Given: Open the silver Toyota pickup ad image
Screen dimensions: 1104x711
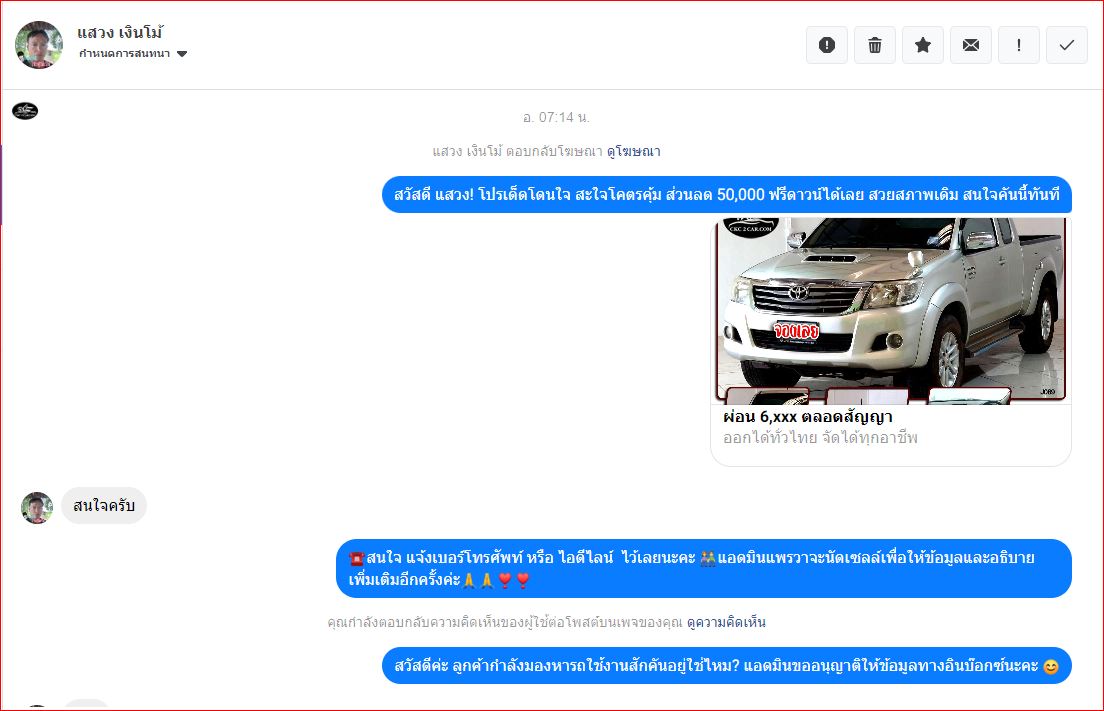Looking at the screenshot, I should click(x=890, y=310).
